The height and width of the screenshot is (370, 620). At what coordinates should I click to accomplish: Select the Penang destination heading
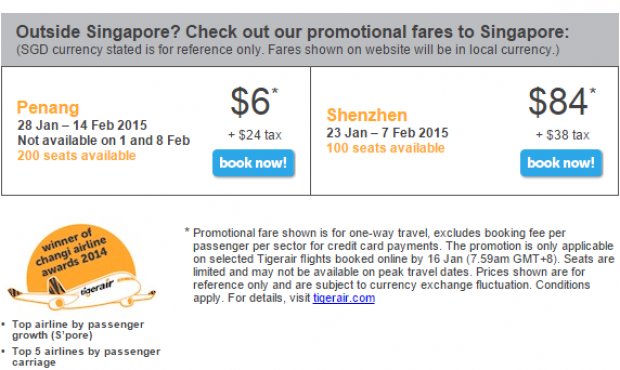click(48, 108)
